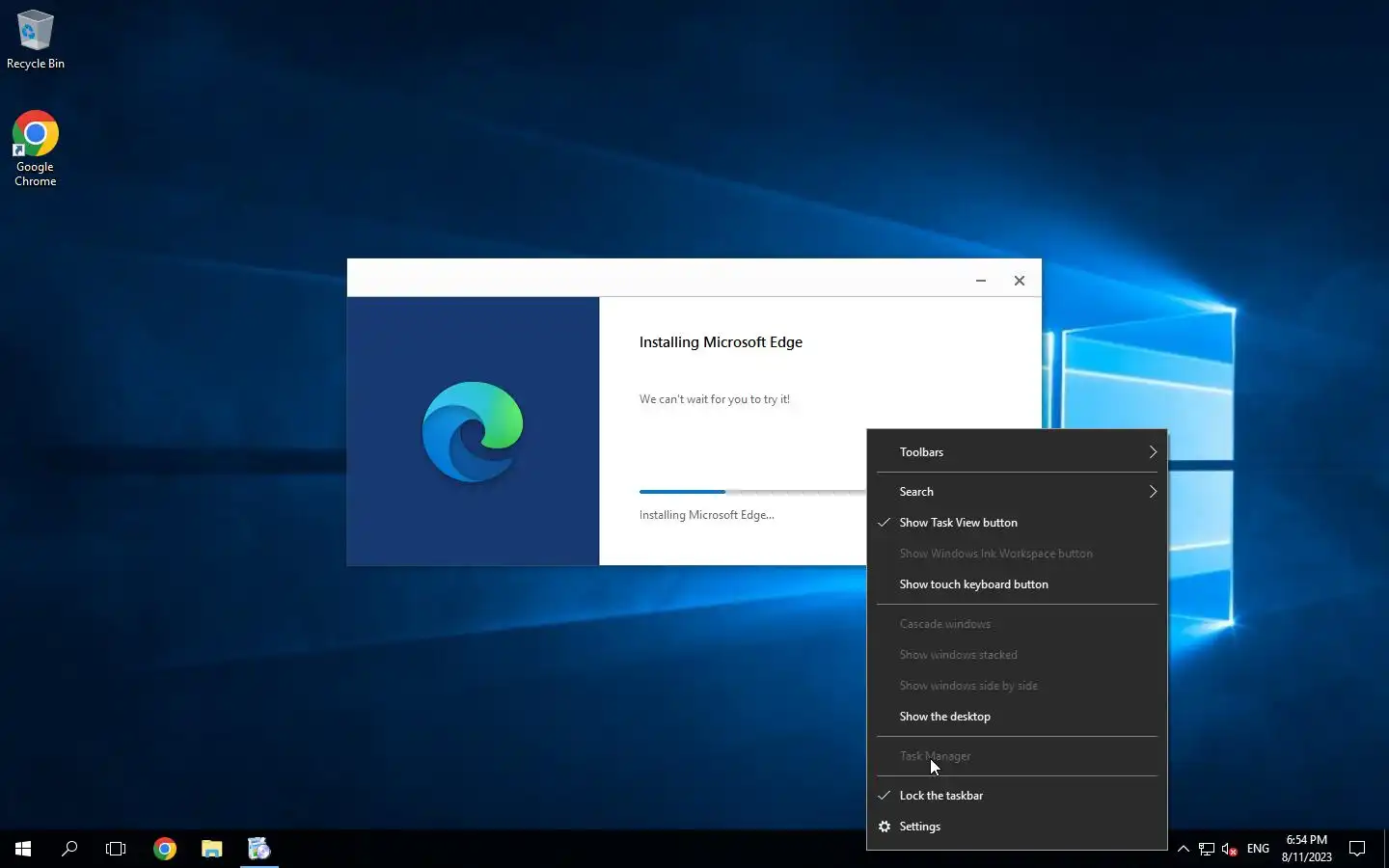Viewport: 1389px width, 868px height.
Task: Click the Edge logo in the installer
Action: tap(473, 431)
